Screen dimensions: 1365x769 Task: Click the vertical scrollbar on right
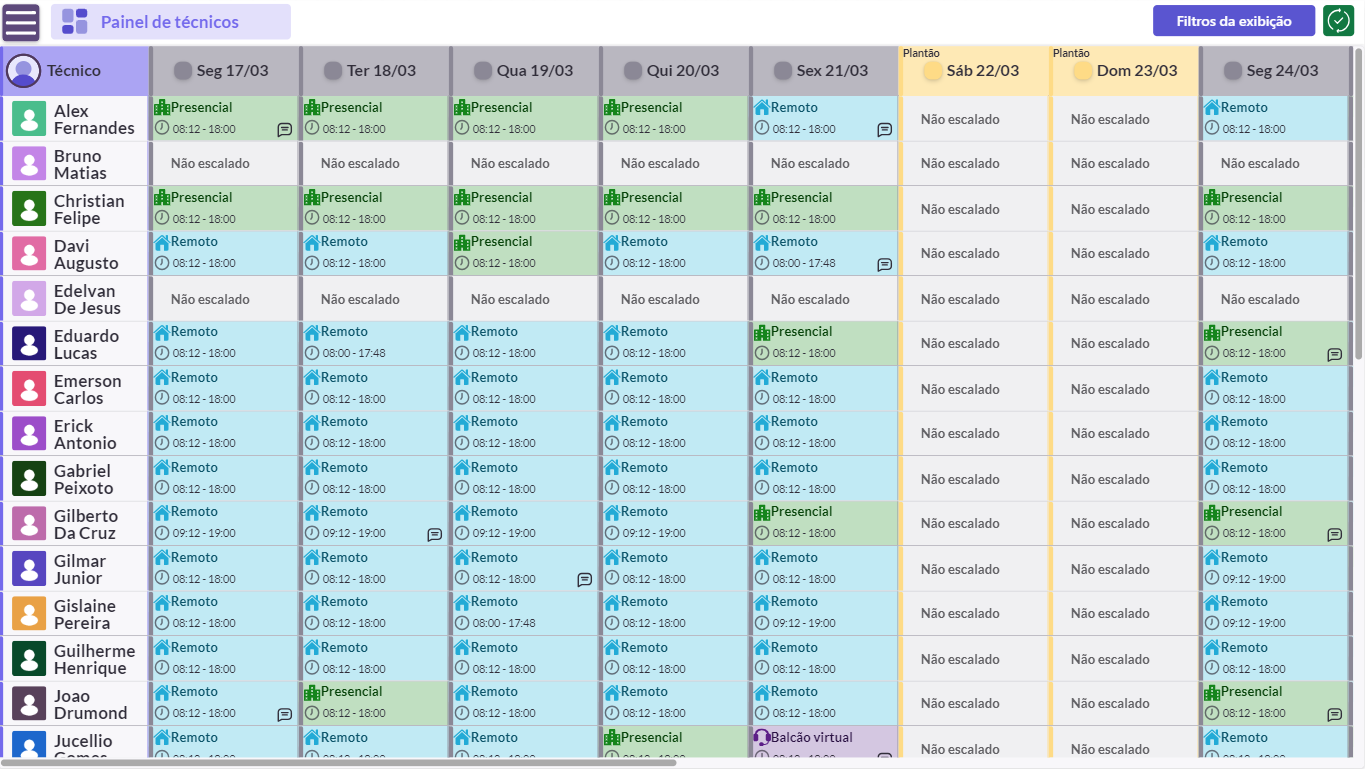pyautogui.click(x=1358, y=205)
